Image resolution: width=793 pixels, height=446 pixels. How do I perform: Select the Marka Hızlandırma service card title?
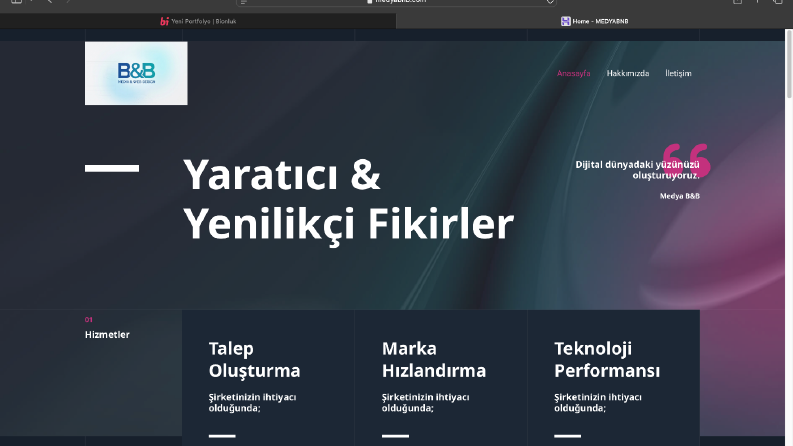[x=433, y=360]
